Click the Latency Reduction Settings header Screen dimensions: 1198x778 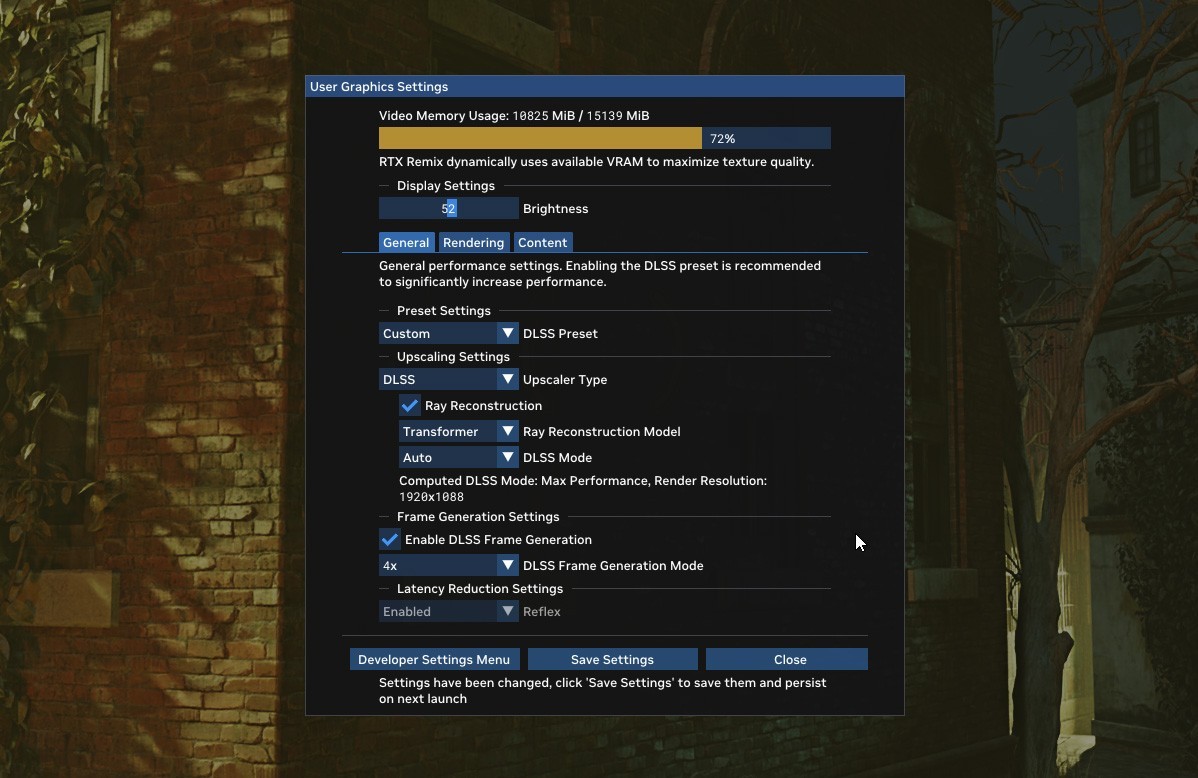(480, 588)
